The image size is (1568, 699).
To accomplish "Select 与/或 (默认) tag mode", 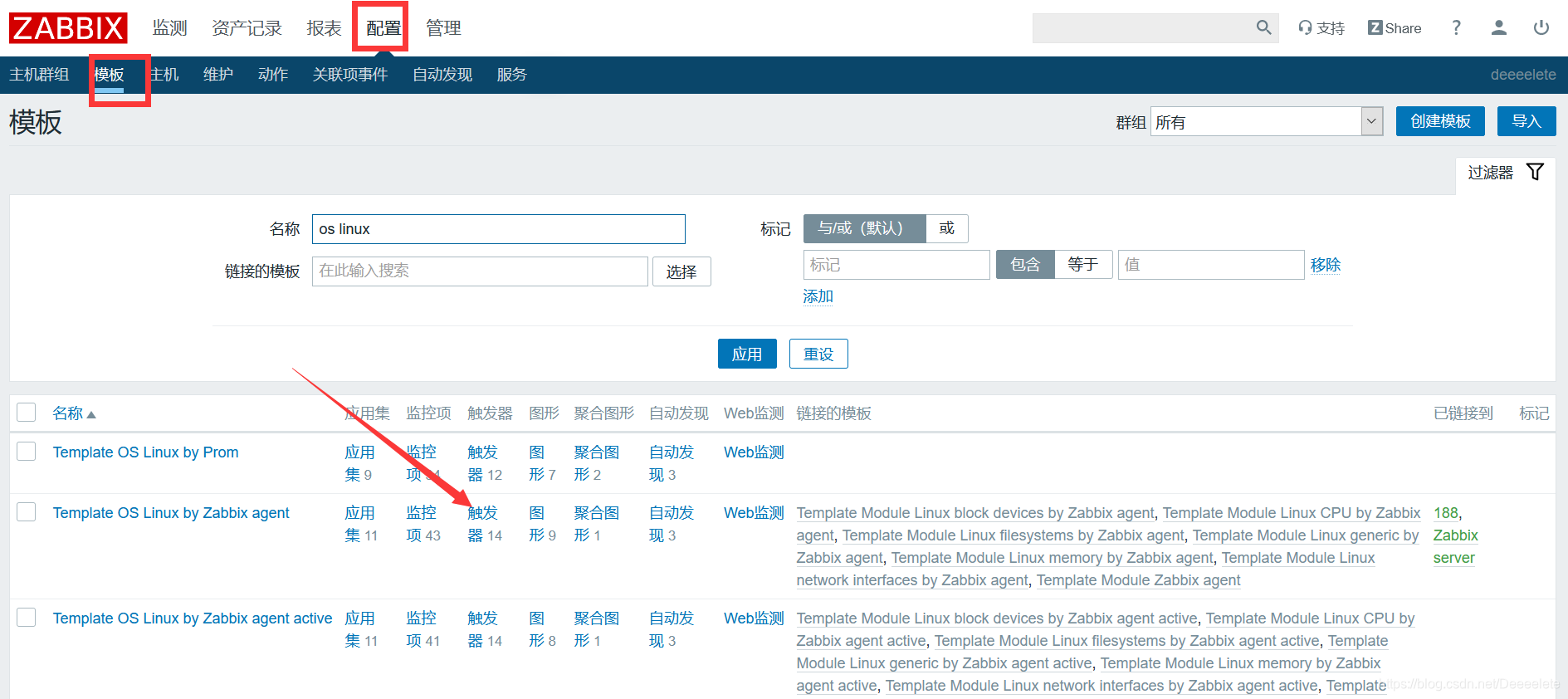I will (864, 228).
